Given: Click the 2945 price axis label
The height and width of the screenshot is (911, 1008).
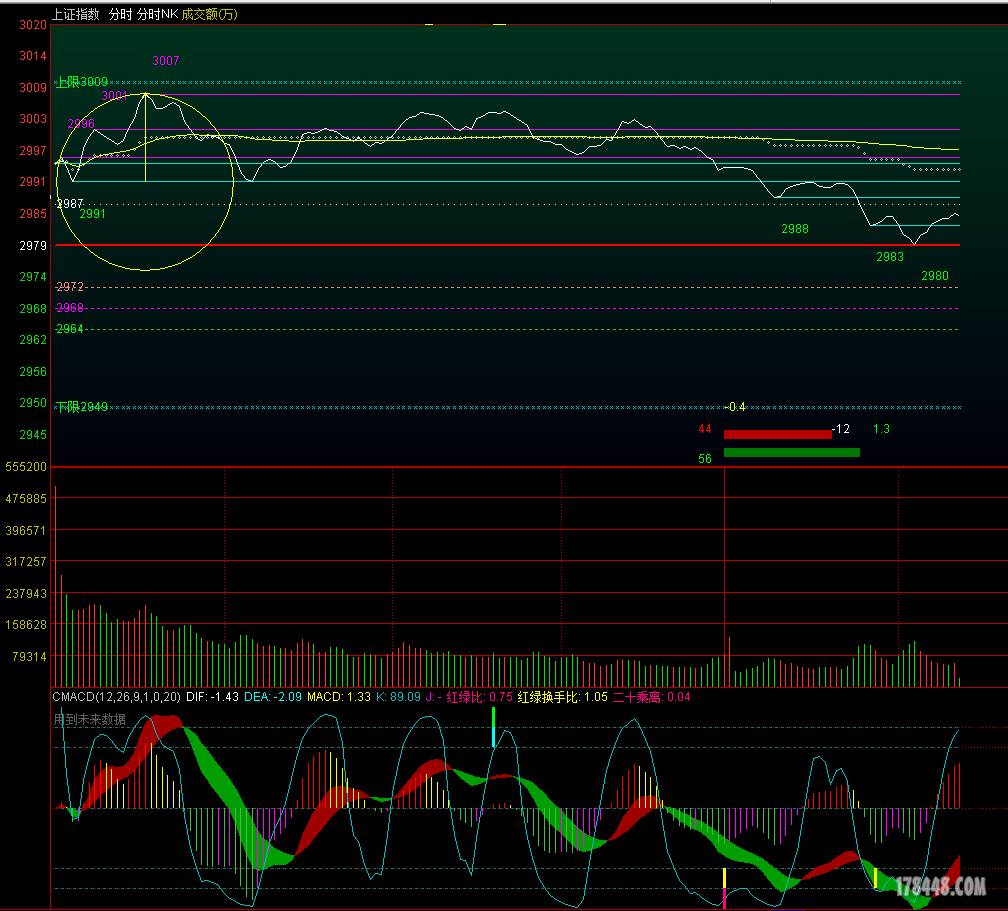Looking at the screenshot, I should (x=33, y=435).
